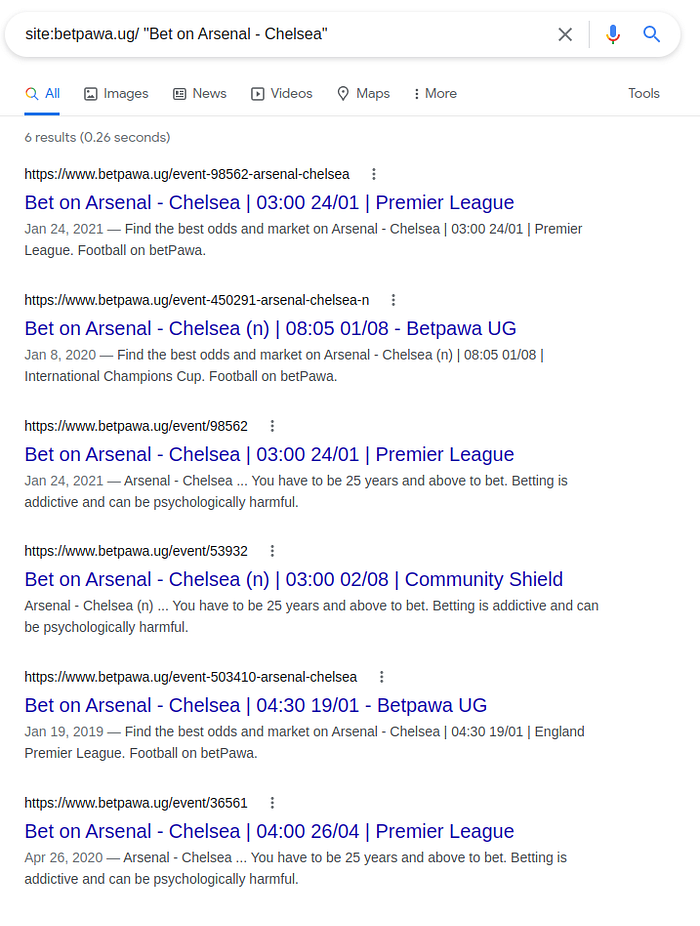Click into the search query text field
Viewport: 700px width, 926px height.
pyautogui.click(x=284, y=34)
